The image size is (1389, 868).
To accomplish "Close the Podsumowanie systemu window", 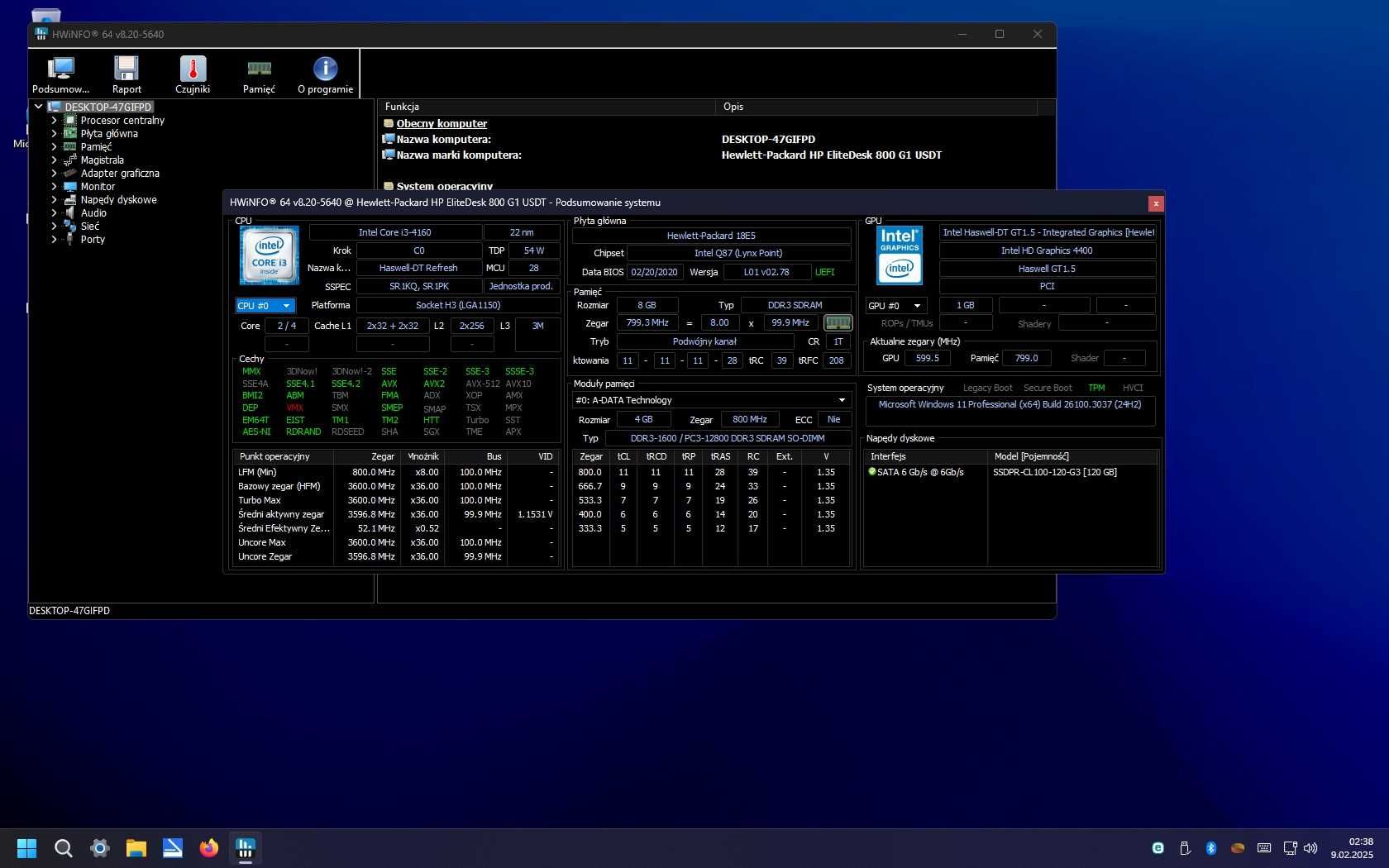I will click(x=1156, y=203).
